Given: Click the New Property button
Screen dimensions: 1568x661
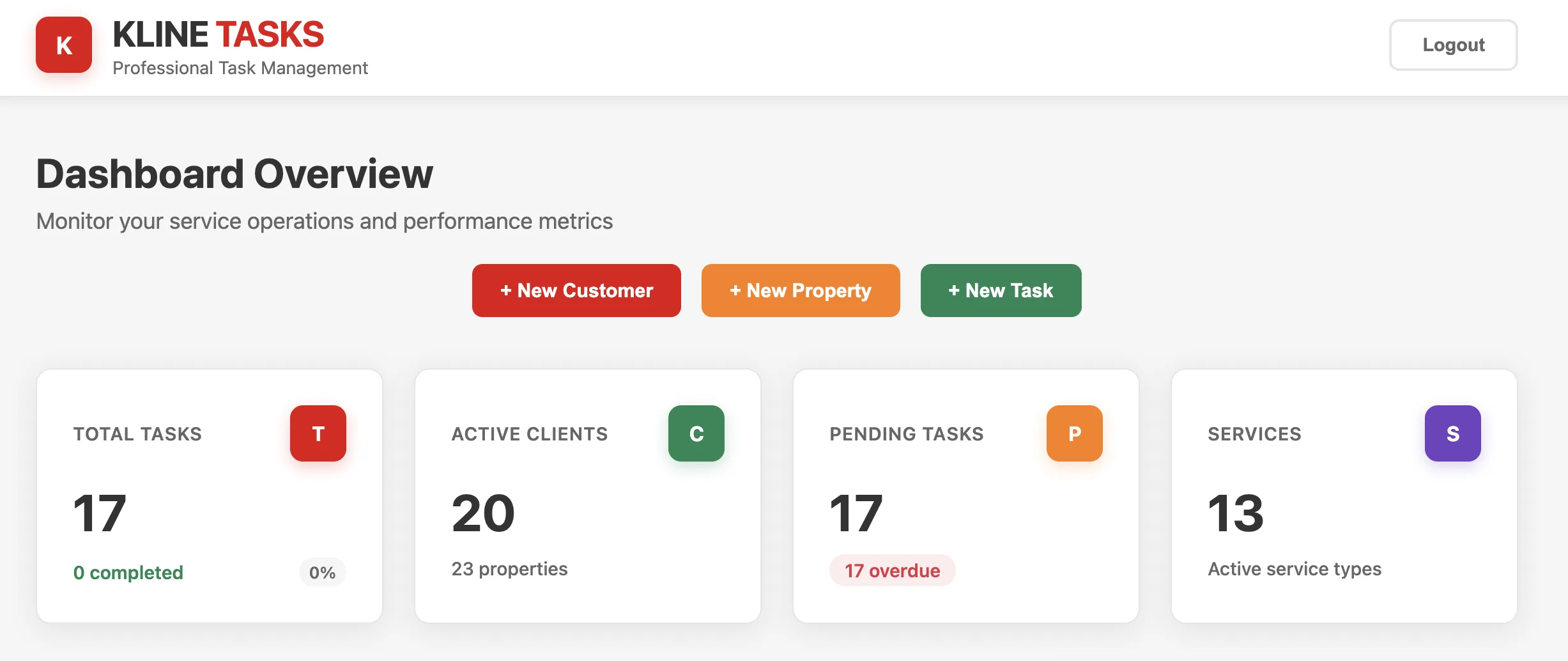Looking at the screenshot, I should [x=800, y=290].
